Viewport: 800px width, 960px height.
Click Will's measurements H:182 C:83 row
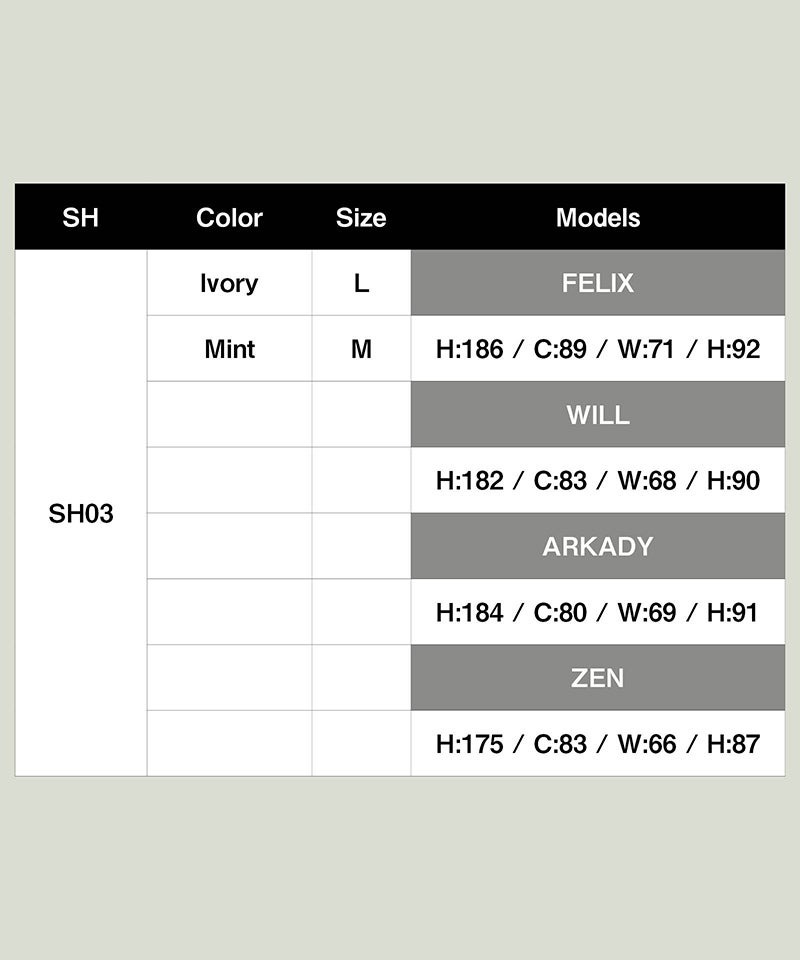pos(598,481)
